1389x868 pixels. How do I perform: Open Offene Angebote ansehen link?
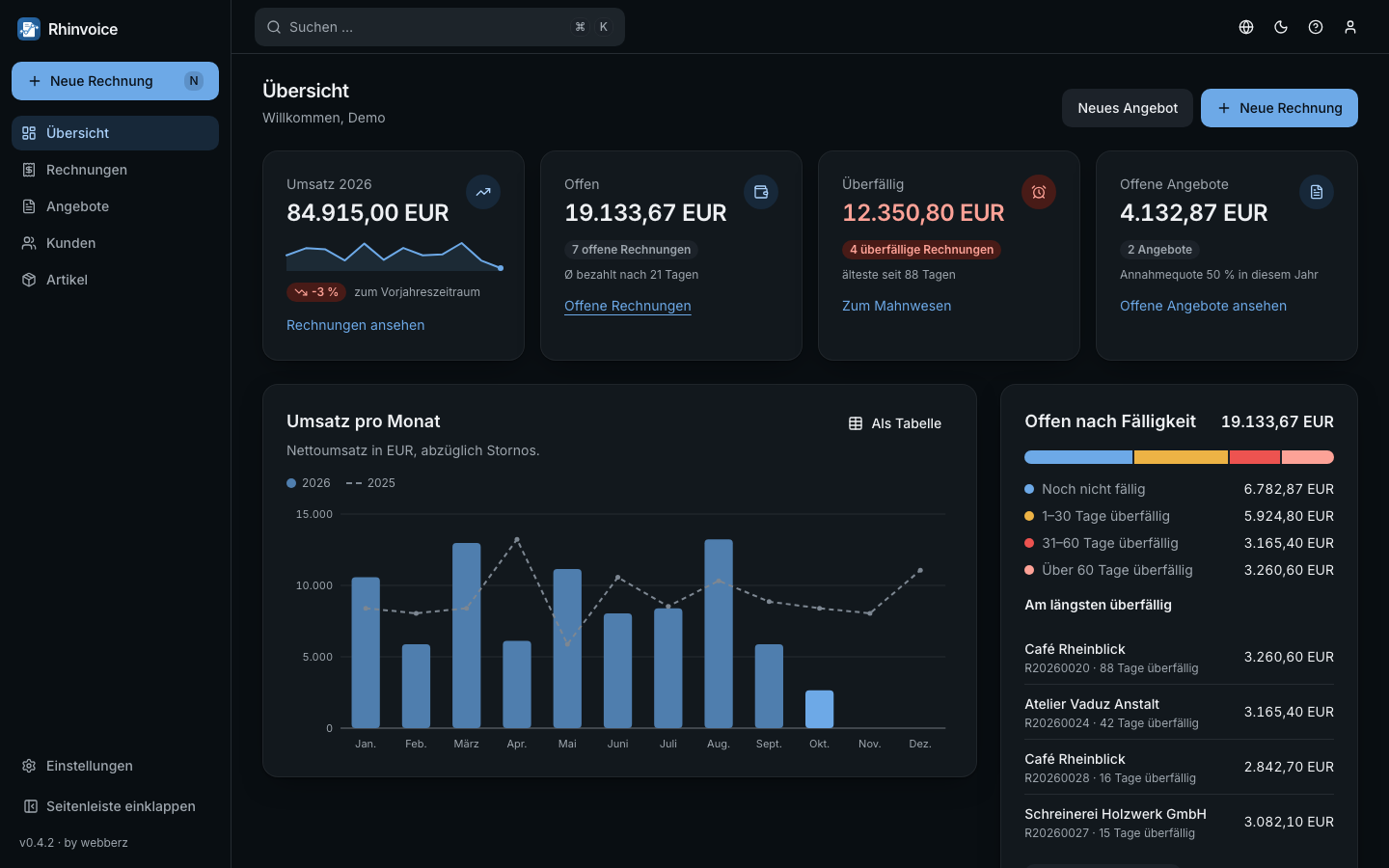coord(1203,306)
